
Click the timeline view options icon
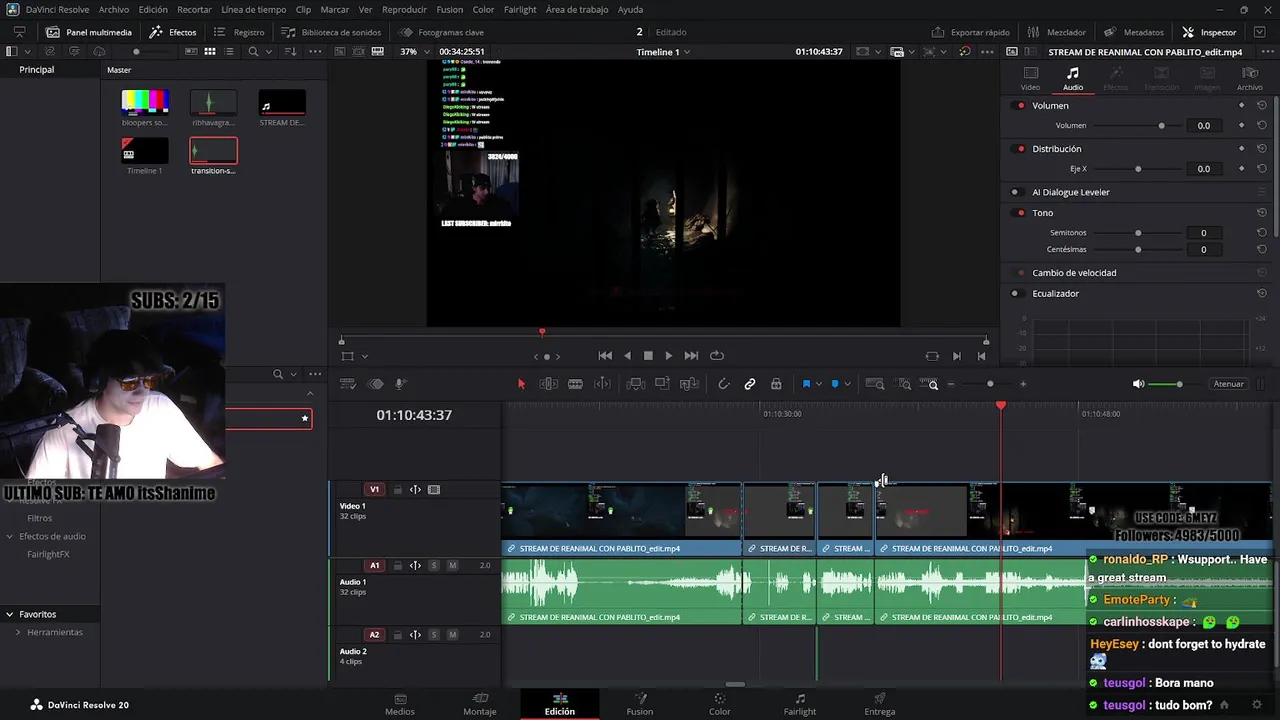tap(348, 384)
